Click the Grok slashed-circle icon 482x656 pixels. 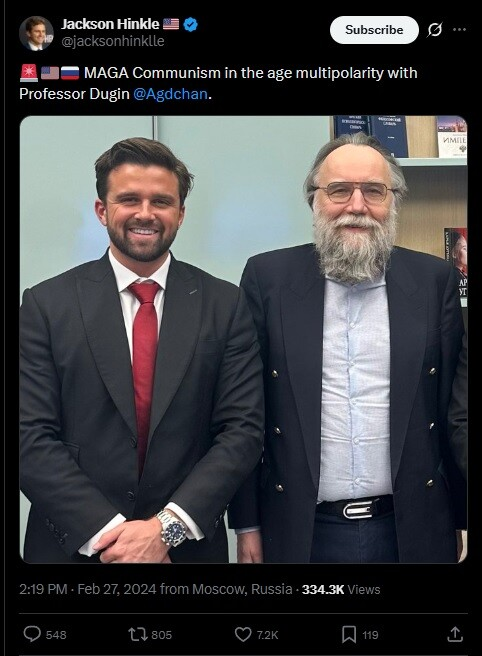(x=435, y=30)
